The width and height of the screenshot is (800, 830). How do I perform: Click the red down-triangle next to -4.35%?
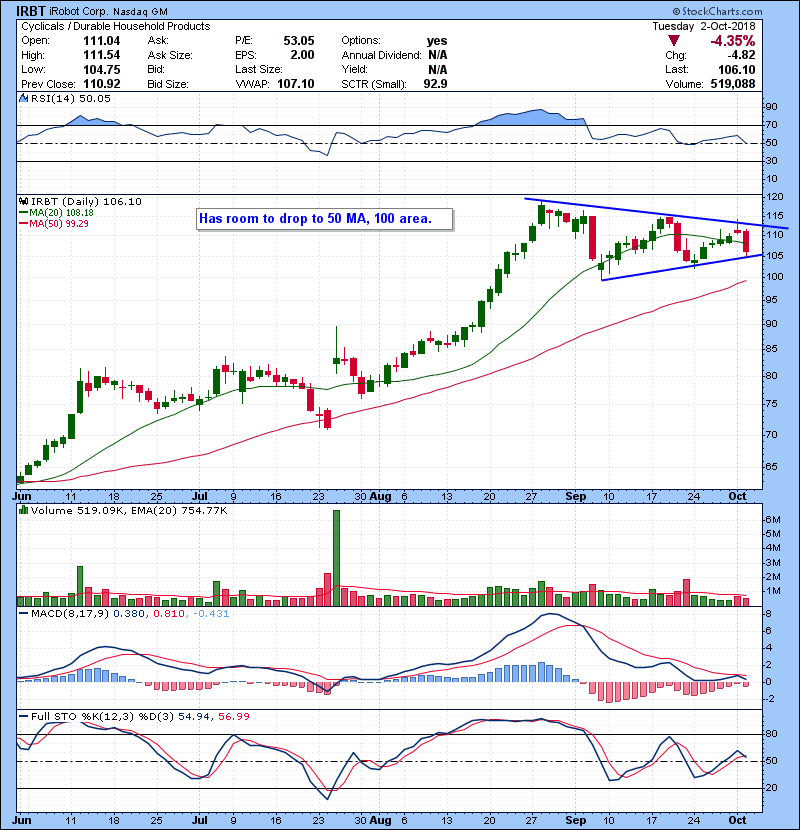coord(673,41)
